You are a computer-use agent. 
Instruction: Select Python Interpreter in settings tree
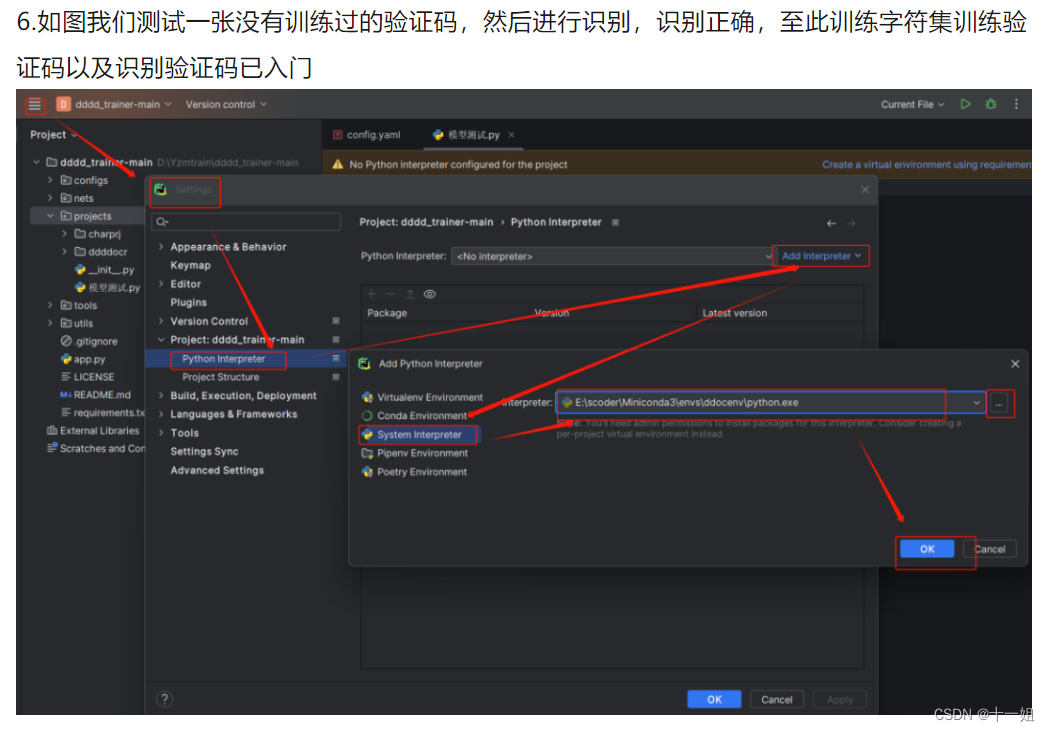[x=224, y=359]
